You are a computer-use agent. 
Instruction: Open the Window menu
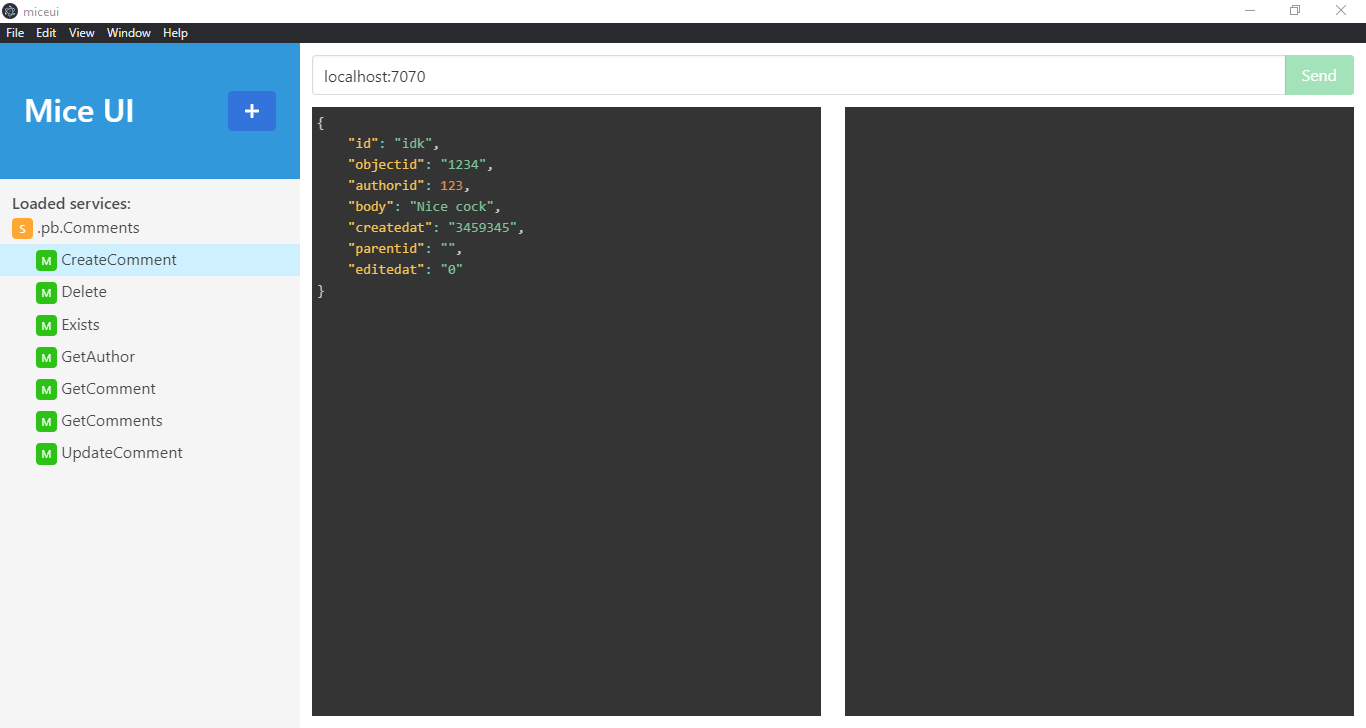pos(129,33)
